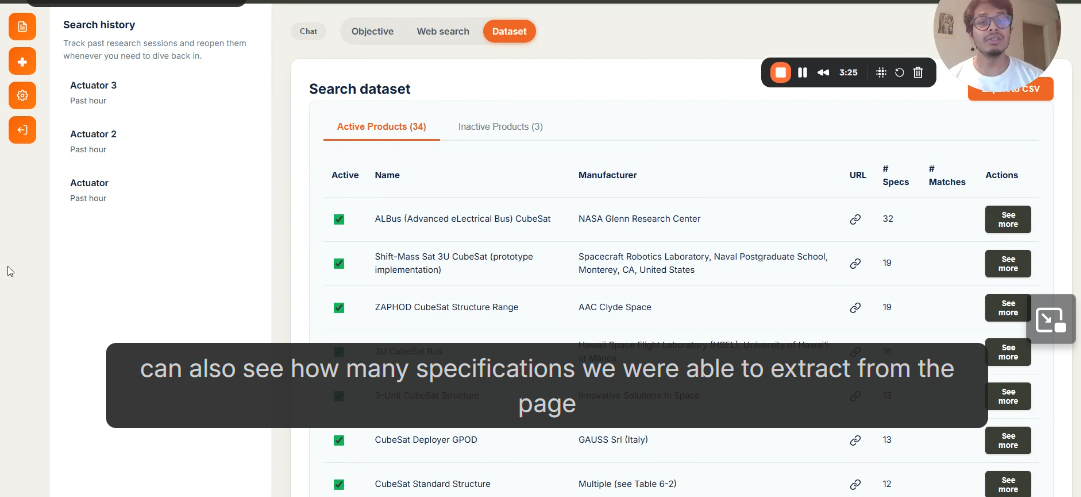Click NASA Glenn Research Center manufacturer cell
The image size is (1081, 497).
click(x=639, y=219)
